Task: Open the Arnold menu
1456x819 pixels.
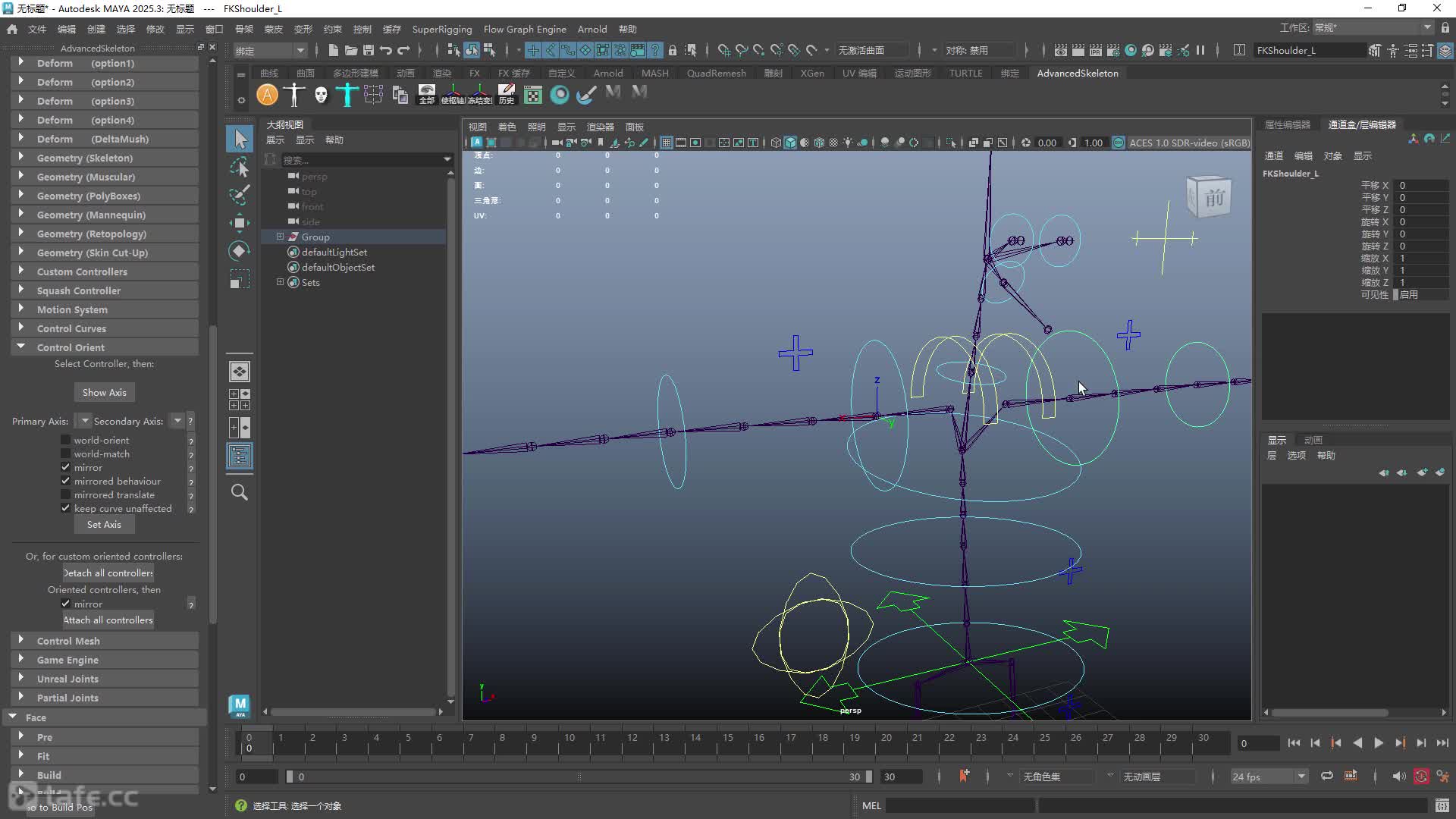Action: click(592, 29)
